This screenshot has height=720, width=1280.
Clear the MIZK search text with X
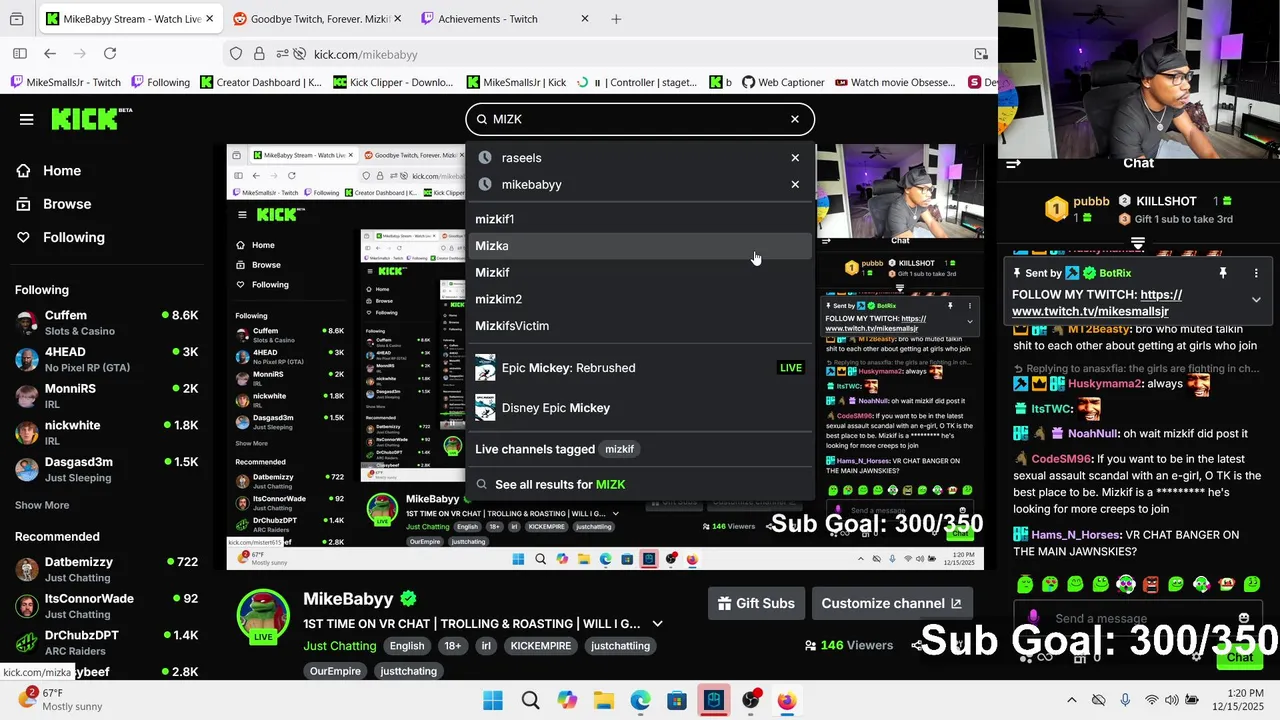pos(795,119)
